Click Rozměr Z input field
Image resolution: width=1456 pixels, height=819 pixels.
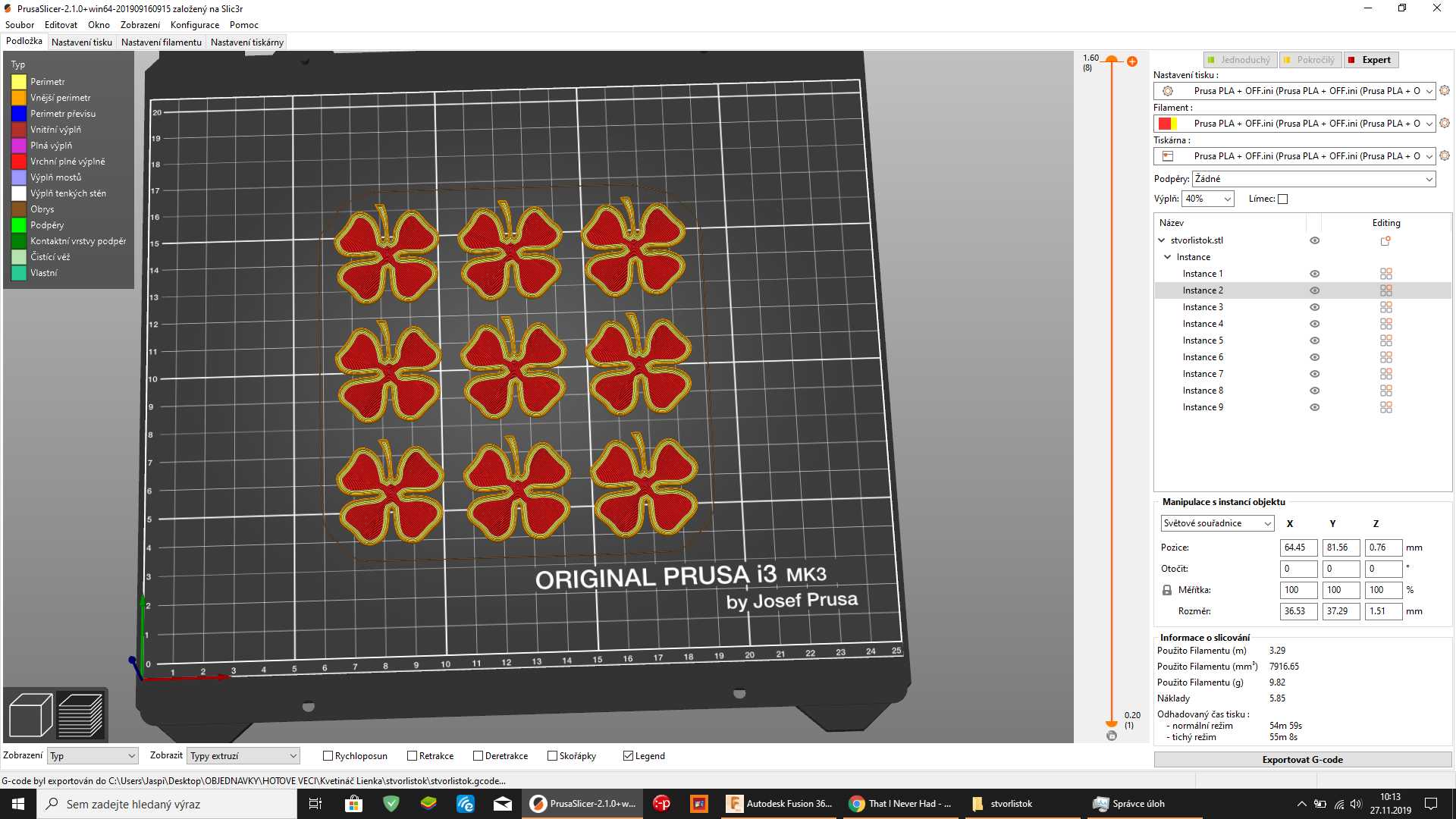click(1383, 611)
